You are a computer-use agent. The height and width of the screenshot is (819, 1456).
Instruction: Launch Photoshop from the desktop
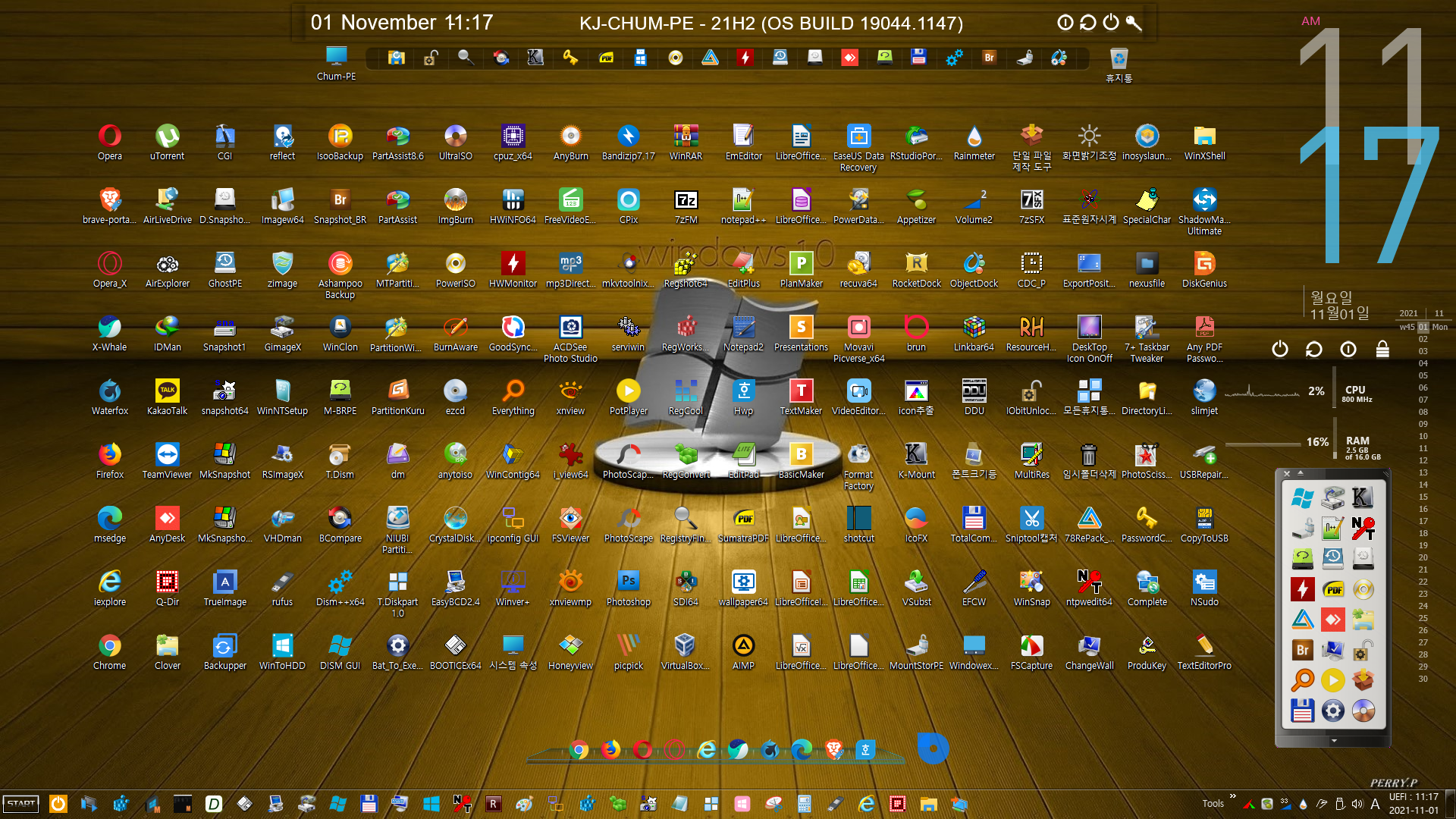pyautogui.click(x=628, y=588)
